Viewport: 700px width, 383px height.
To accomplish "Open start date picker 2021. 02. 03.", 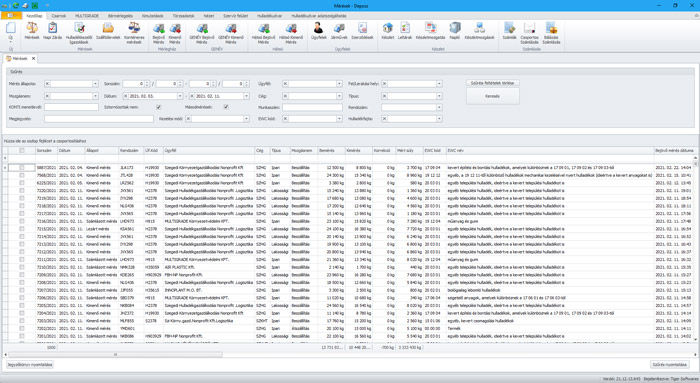I will (x=180, y=96).
